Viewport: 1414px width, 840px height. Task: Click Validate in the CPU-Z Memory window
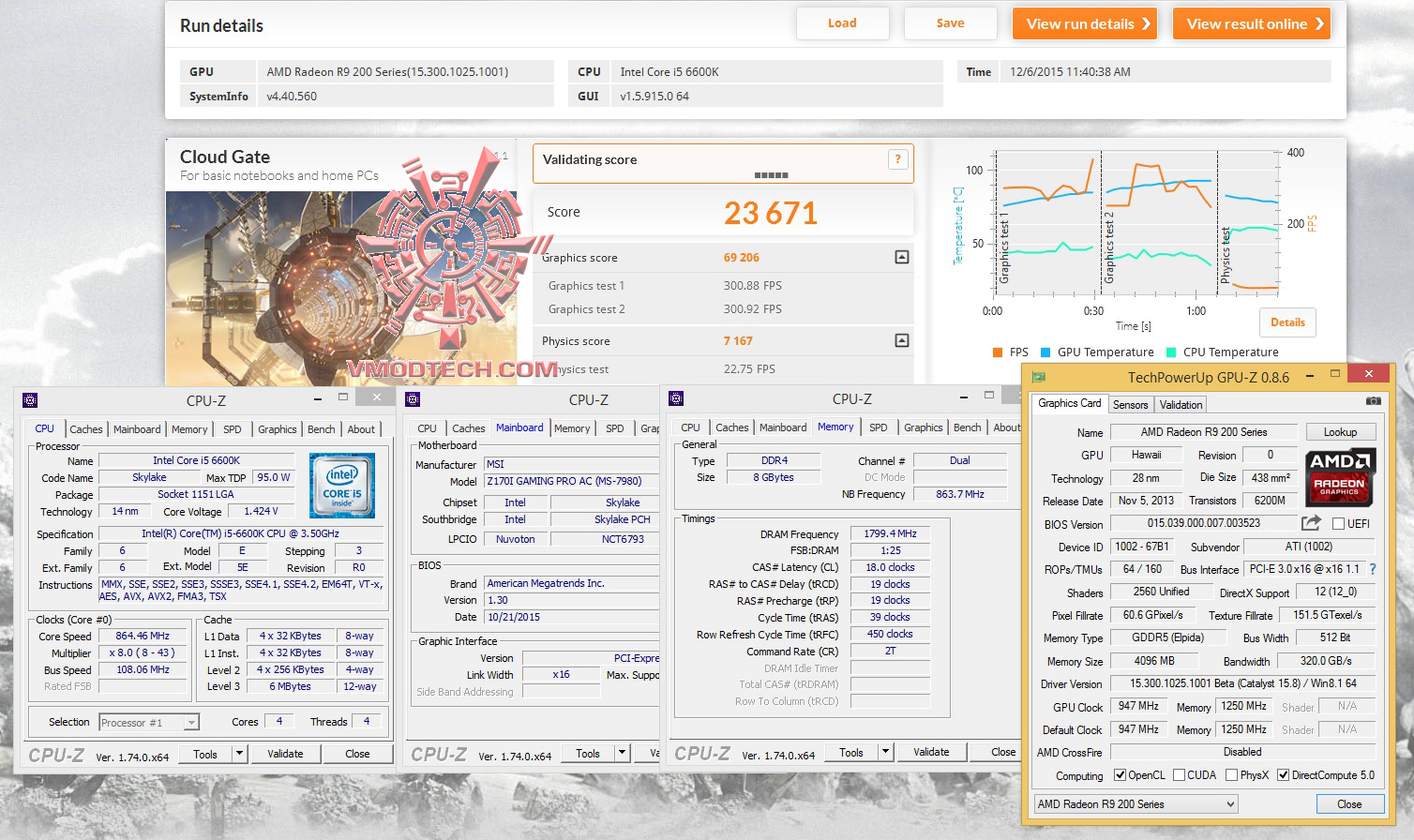click(x=931, y=752)
